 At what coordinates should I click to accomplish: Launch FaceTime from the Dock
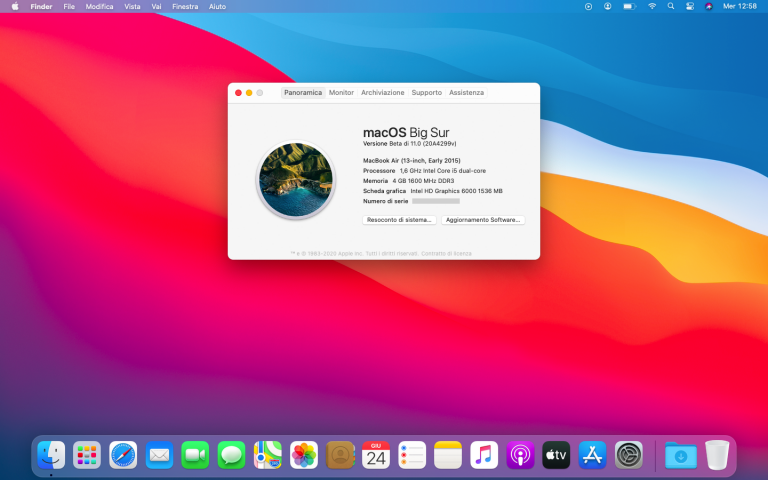pos(195,455)
